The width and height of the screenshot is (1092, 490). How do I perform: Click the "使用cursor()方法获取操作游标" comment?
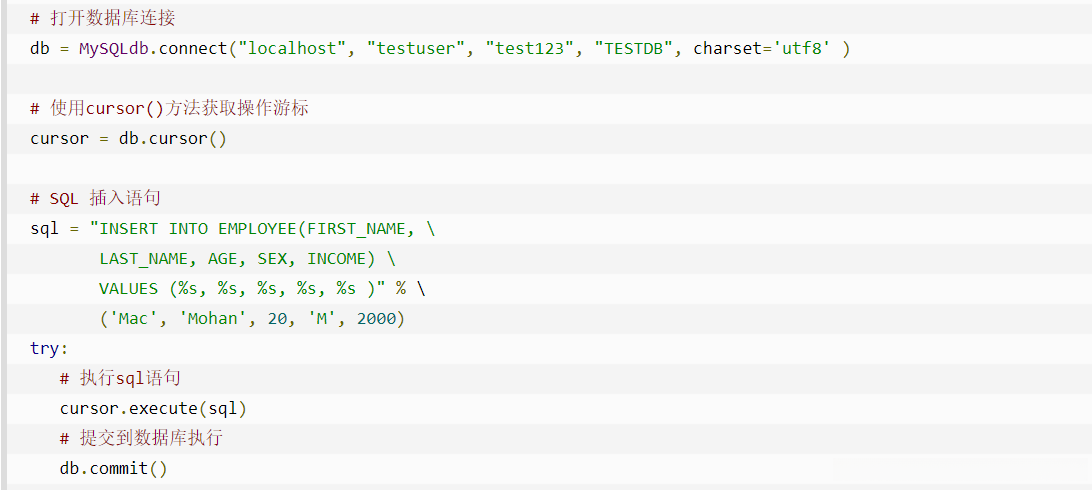click(169, 108)
